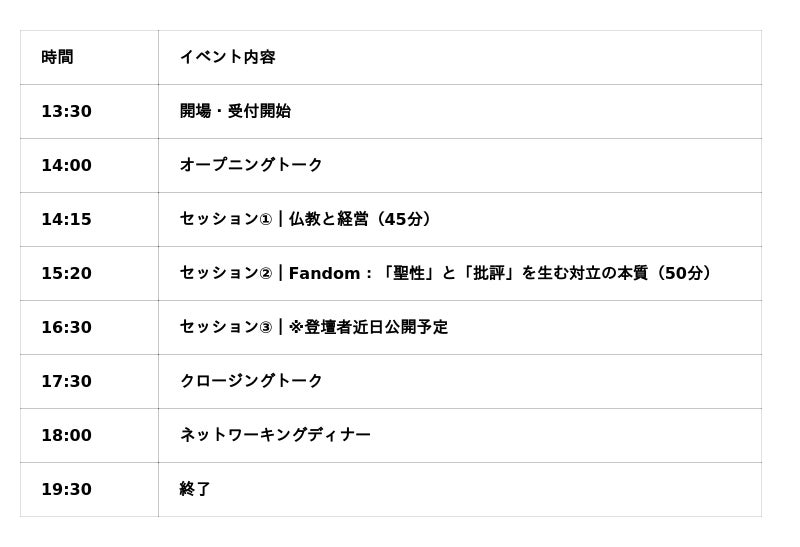Select the 14:15 time cell
The width and height of the screenshot is (800, 547).
[66, 219]
